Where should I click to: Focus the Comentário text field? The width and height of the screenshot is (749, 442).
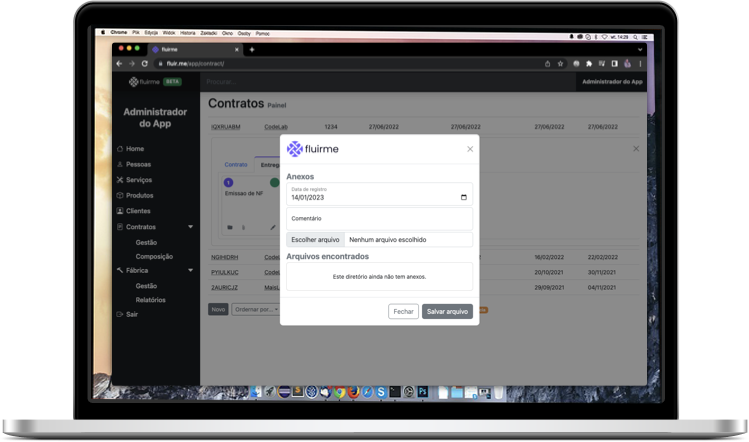pyautogui.click(x=379, y=218)
